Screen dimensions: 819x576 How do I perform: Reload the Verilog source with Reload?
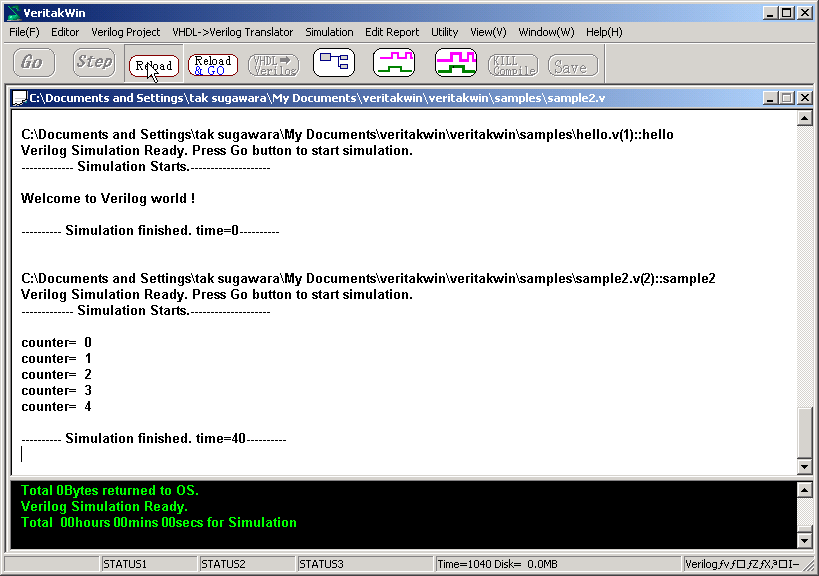click(x=154, y=65)
